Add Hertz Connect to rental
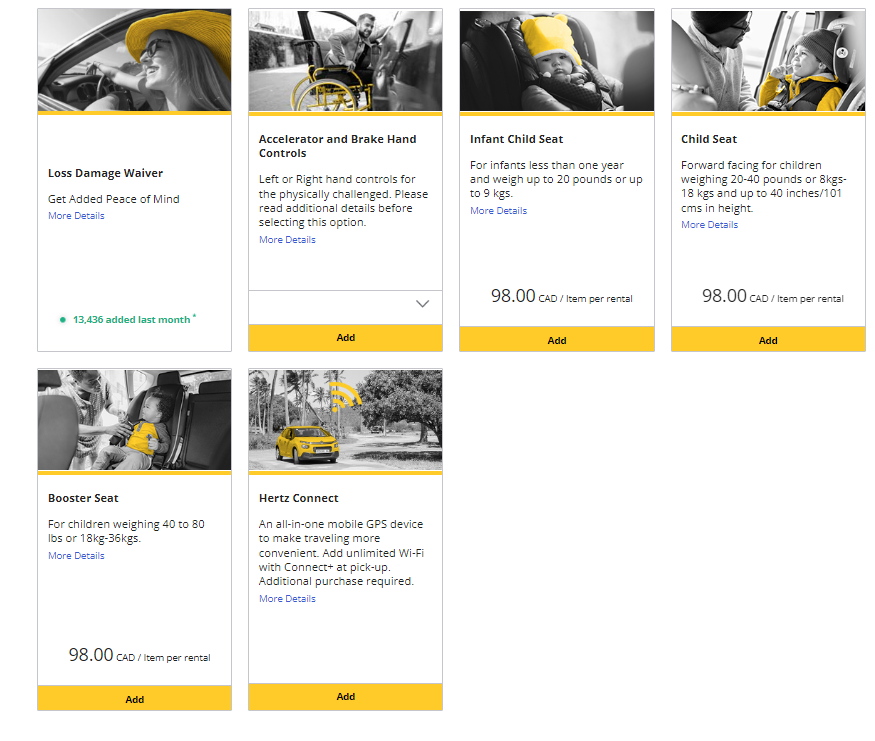 point(345,696)
